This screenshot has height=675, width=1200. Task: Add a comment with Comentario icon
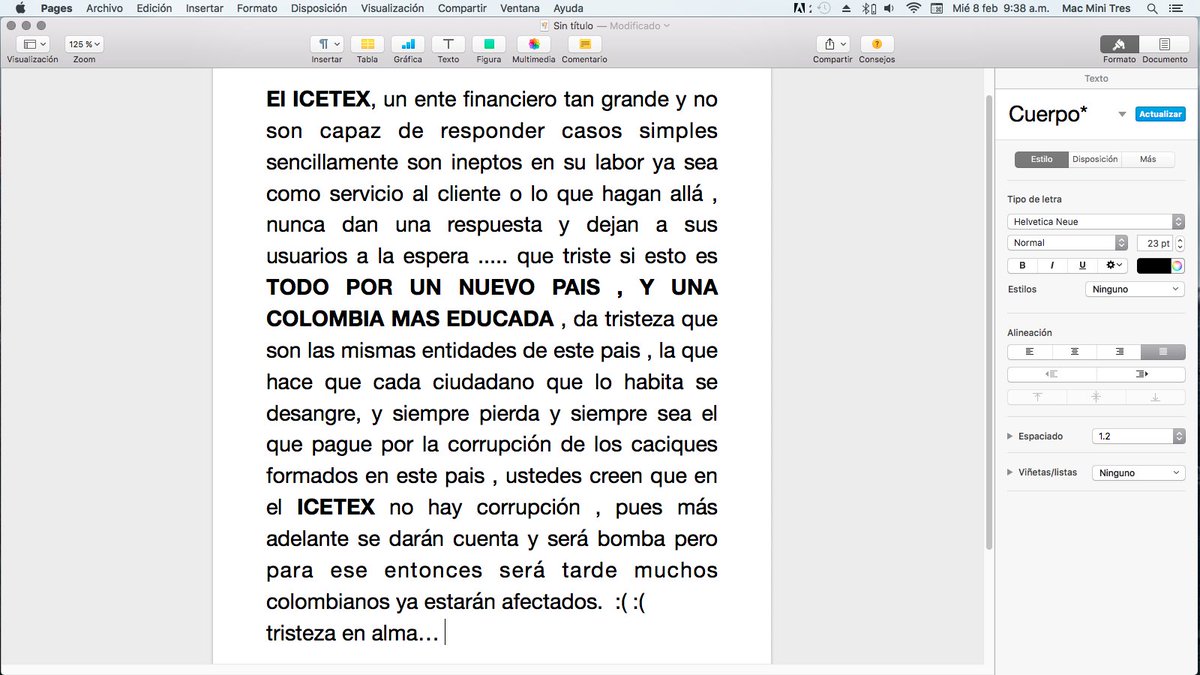click(584, 44)
